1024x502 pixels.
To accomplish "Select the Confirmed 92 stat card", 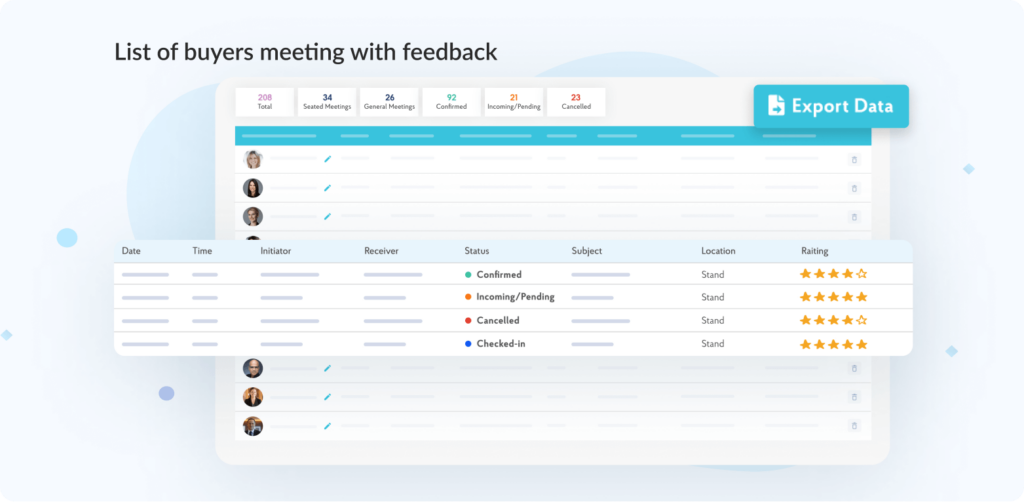I will (451, 102).
